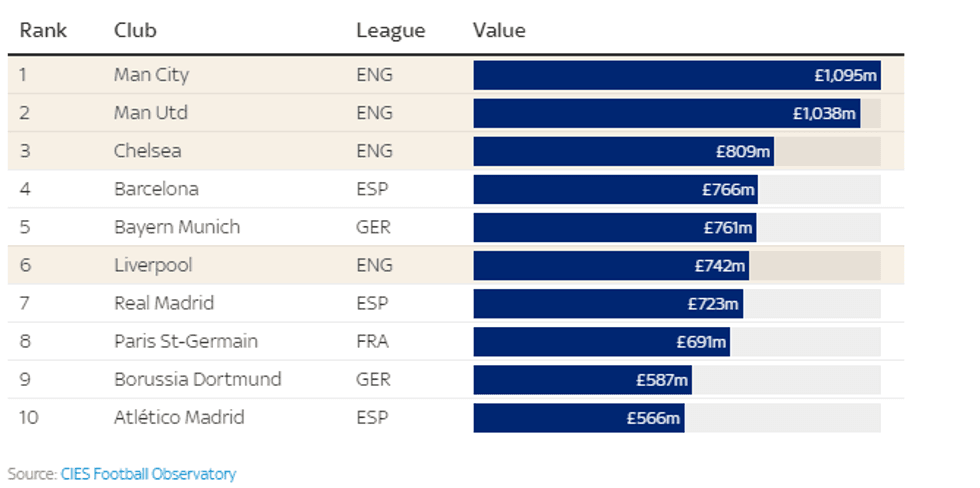
Task: Click the League column header
Action: coord(390,30)
